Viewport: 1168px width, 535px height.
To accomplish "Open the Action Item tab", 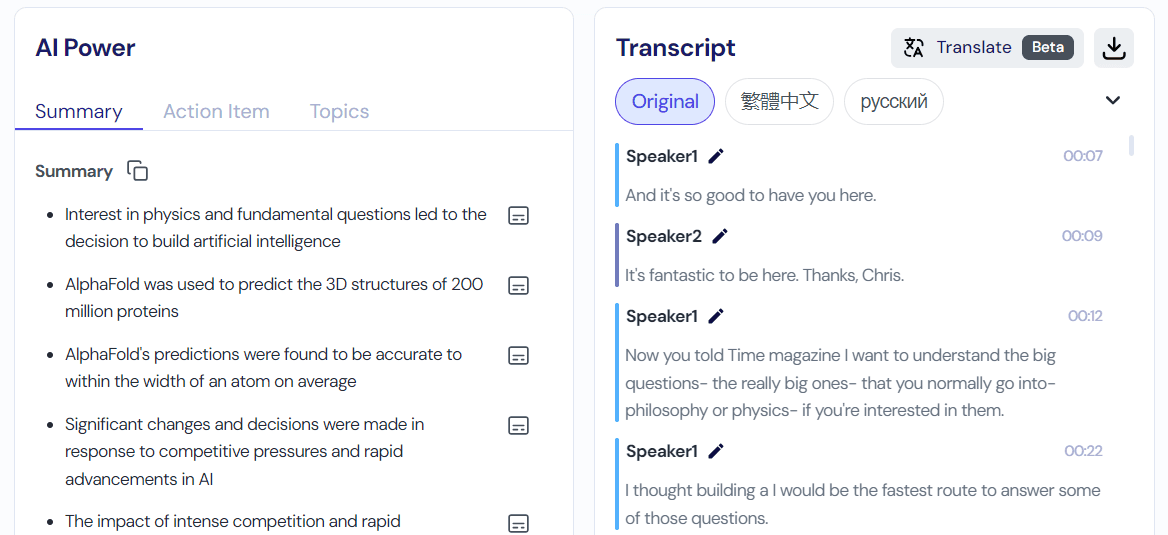I will [x=216, y=111].
